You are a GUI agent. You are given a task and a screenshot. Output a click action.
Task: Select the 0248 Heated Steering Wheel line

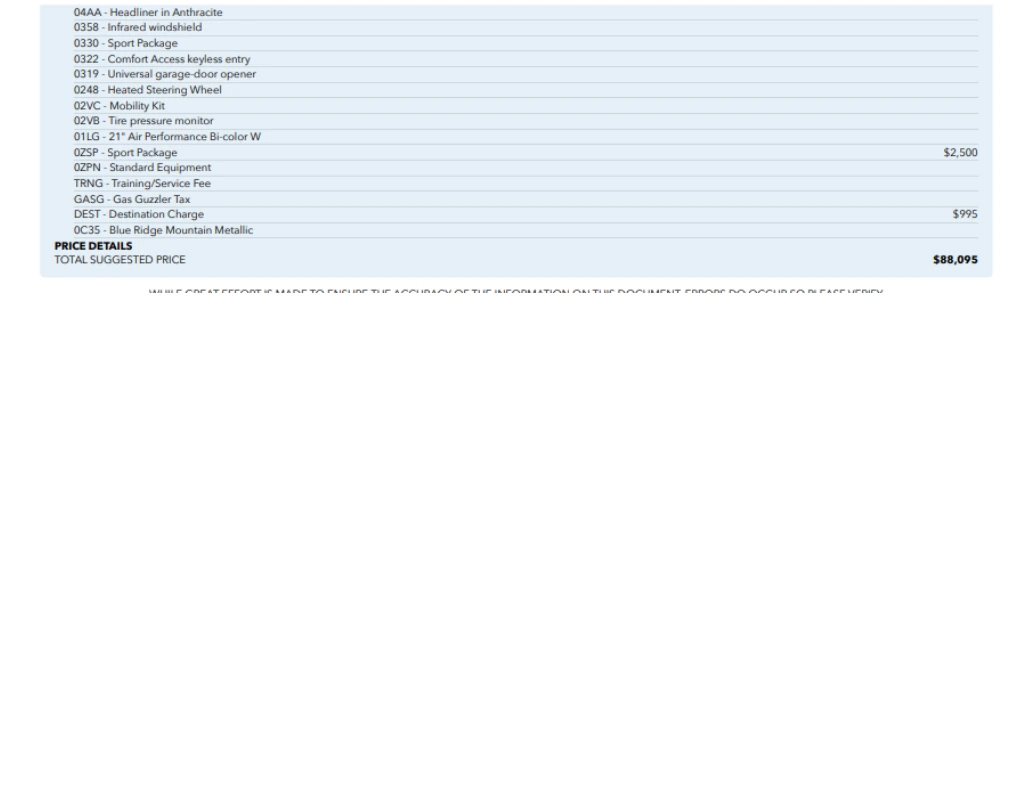pos(147,90)
